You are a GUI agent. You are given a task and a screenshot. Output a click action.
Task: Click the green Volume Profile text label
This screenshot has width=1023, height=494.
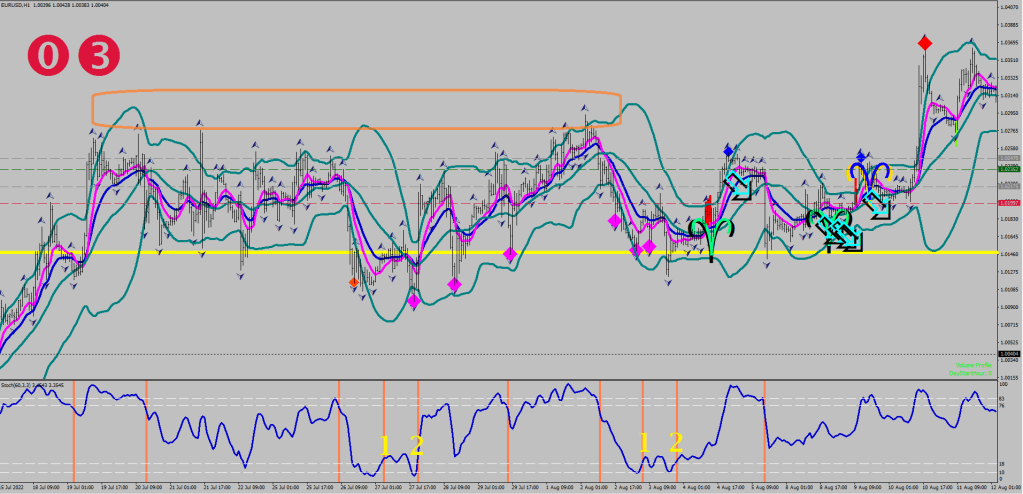(x=972, y=366)
